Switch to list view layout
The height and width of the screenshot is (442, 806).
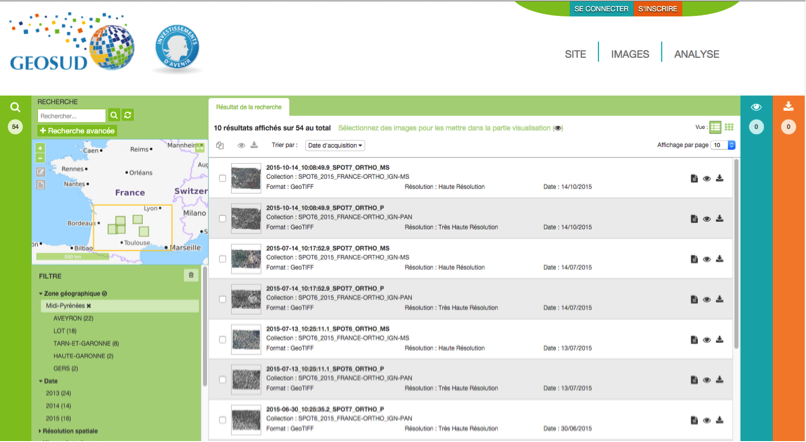[x=715, y=127]
